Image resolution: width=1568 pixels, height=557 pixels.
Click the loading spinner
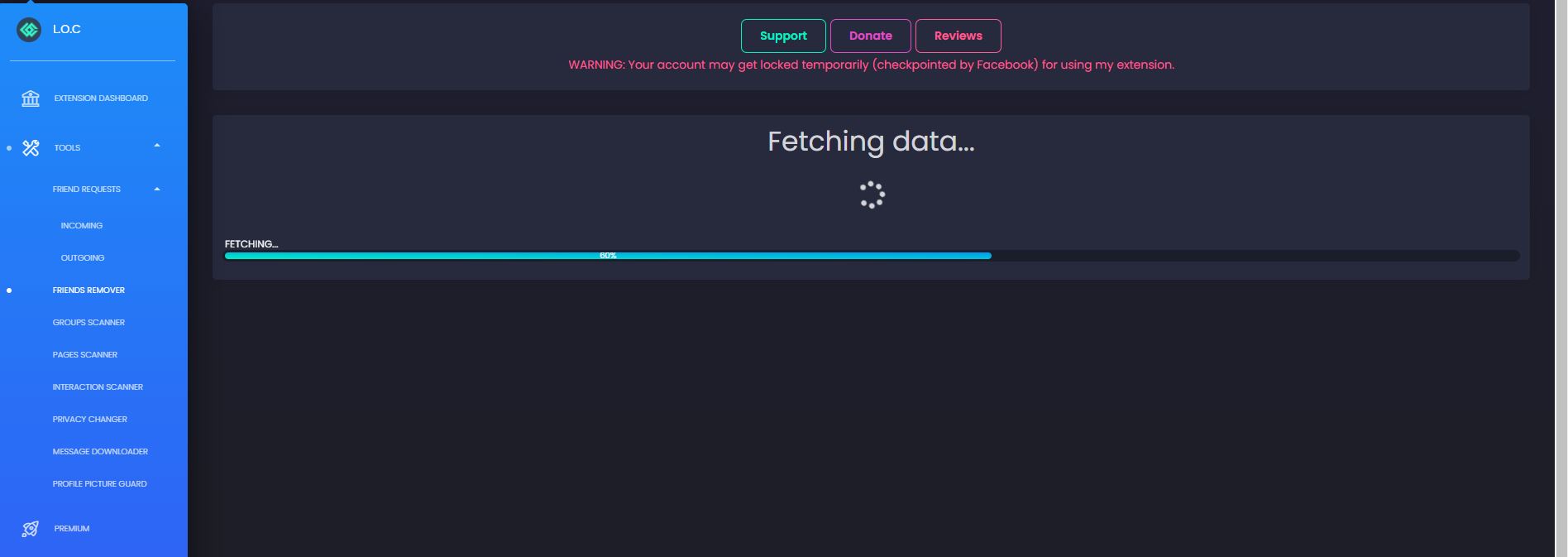click(x=872, y=195)
